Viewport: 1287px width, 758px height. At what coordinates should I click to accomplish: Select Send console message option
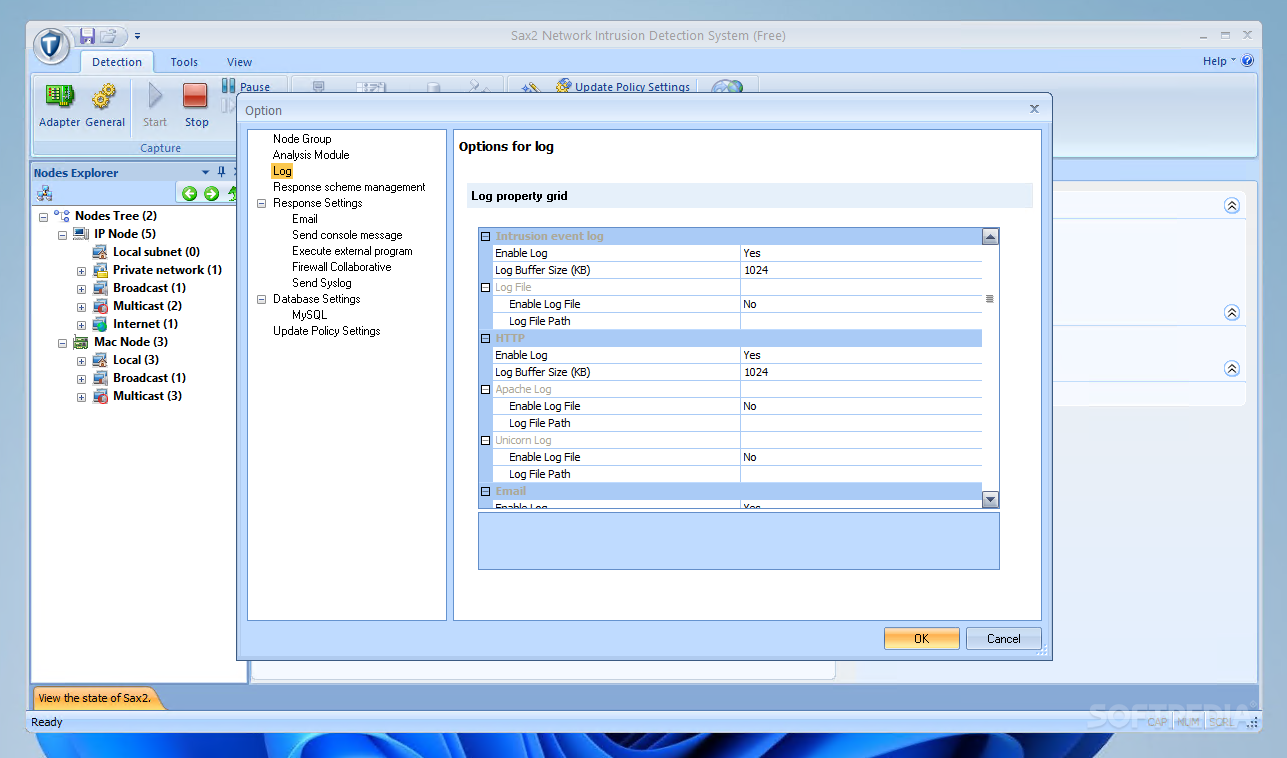(347, 235)
